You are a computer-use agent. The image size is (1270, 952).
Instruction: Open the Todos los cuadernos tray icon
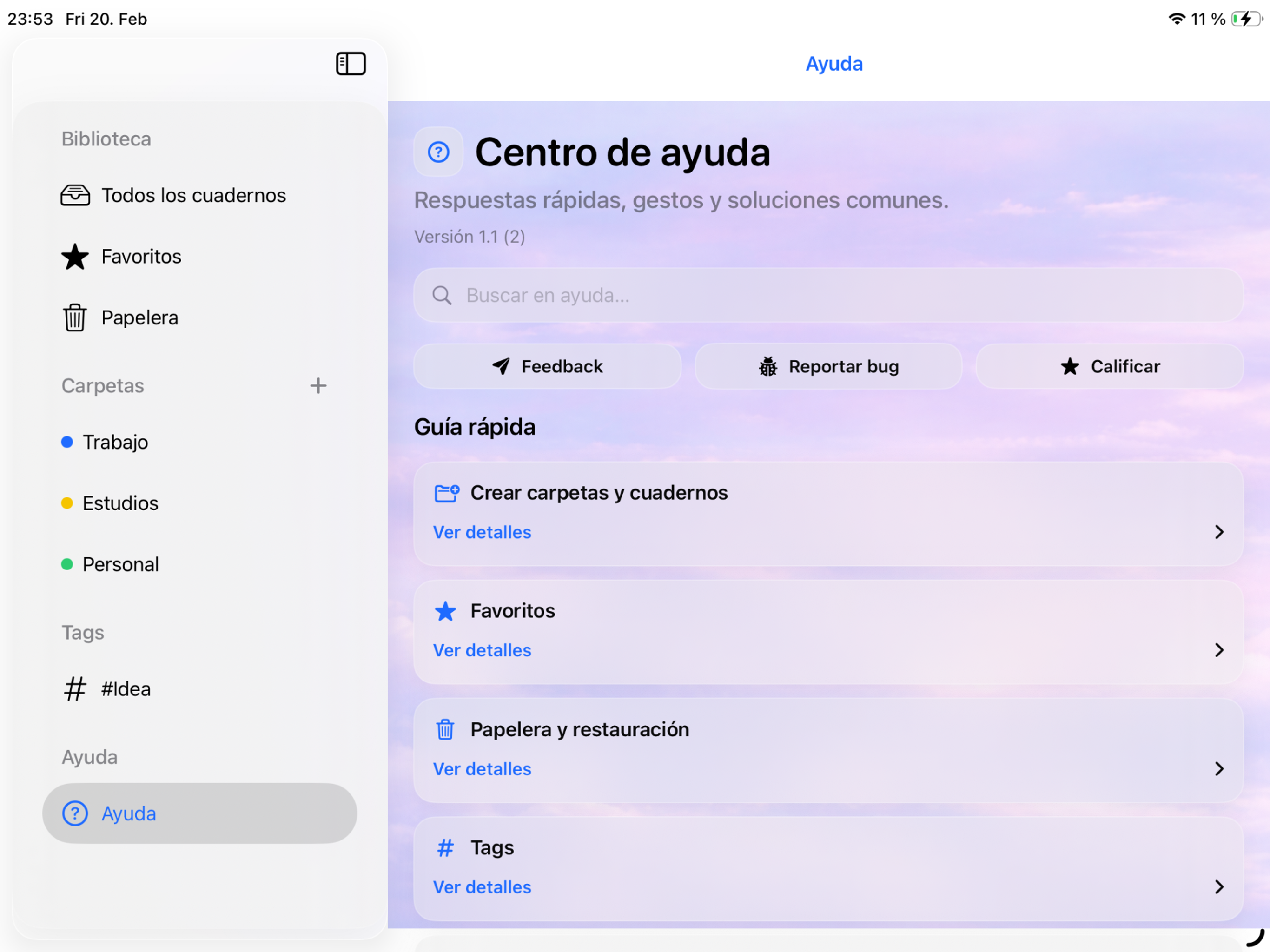coord(75,195)
